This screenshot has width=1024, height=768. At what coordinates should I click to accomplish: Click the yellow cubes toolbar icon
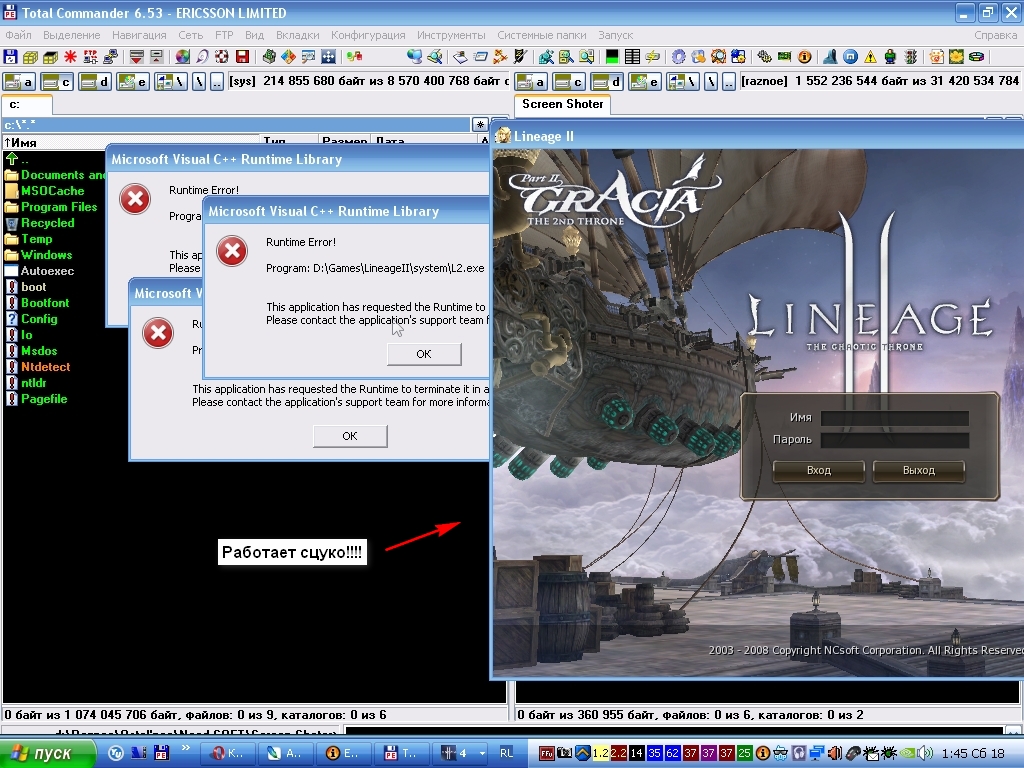[30, 57]
